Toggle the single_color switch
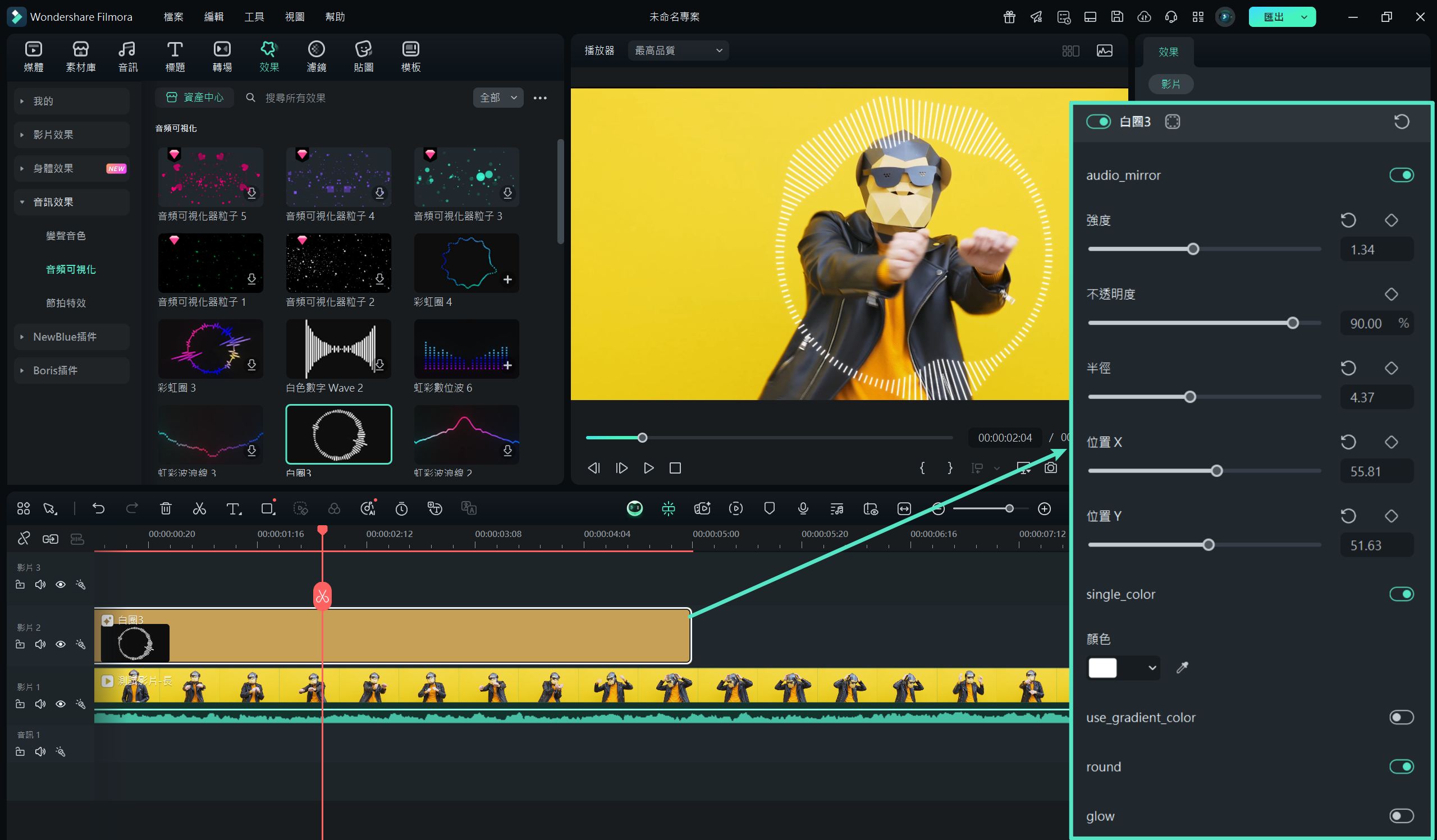This screenshot has height=840, width=1437. 1402,594
